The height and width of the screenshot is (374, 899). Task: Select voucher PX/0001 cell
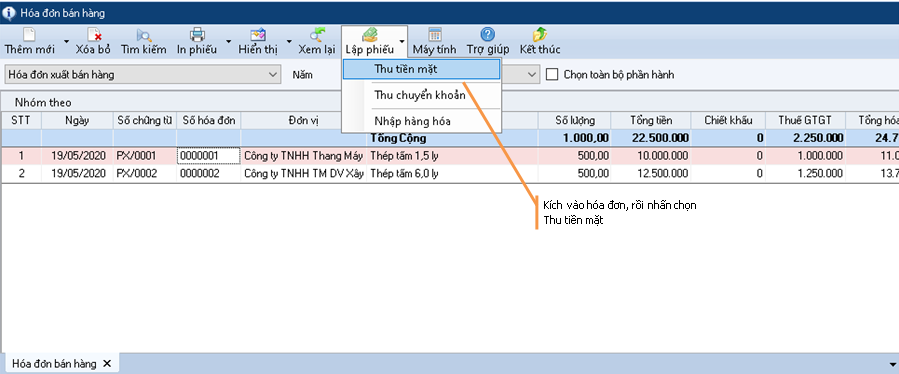coord(144,155)
